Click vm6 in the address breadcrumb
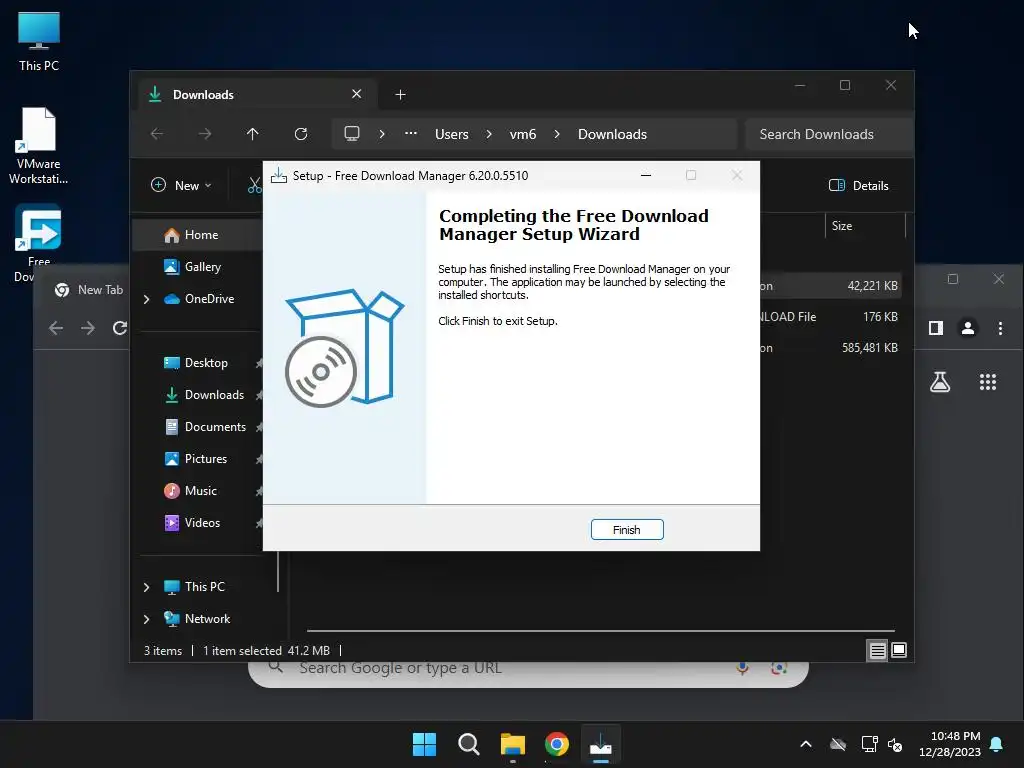Viewport: 1024px width, 768px height. click(x=523, y=134)
